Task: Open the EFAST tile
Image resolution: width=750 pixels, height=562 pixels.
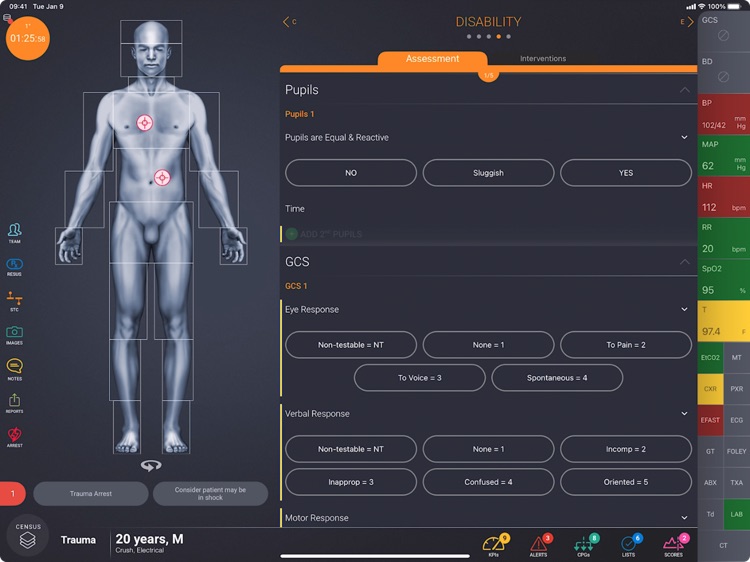Action: point(710,420)
